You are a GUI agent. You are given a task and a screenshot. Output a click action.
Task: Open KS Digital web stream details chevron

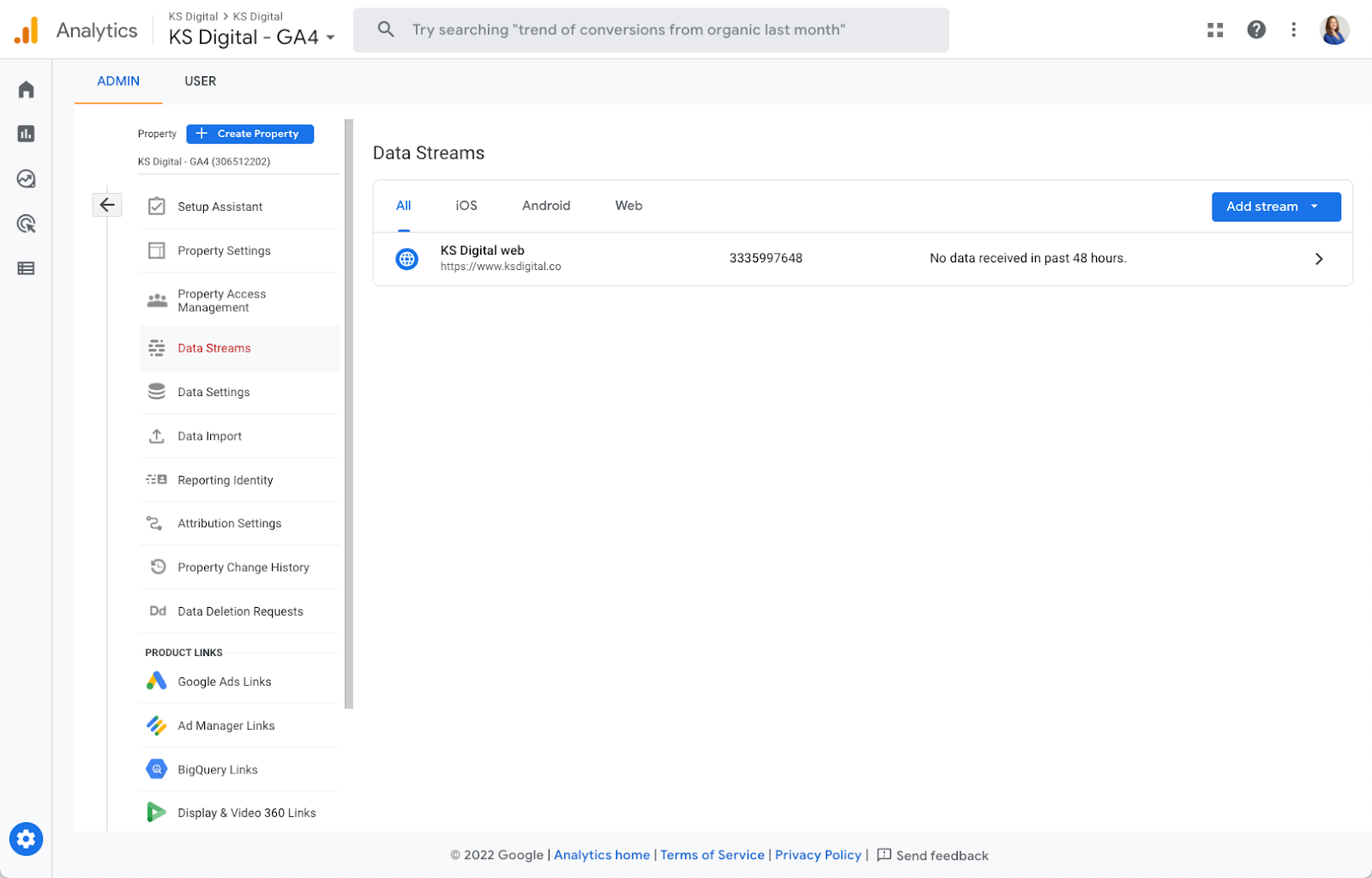1319,259
